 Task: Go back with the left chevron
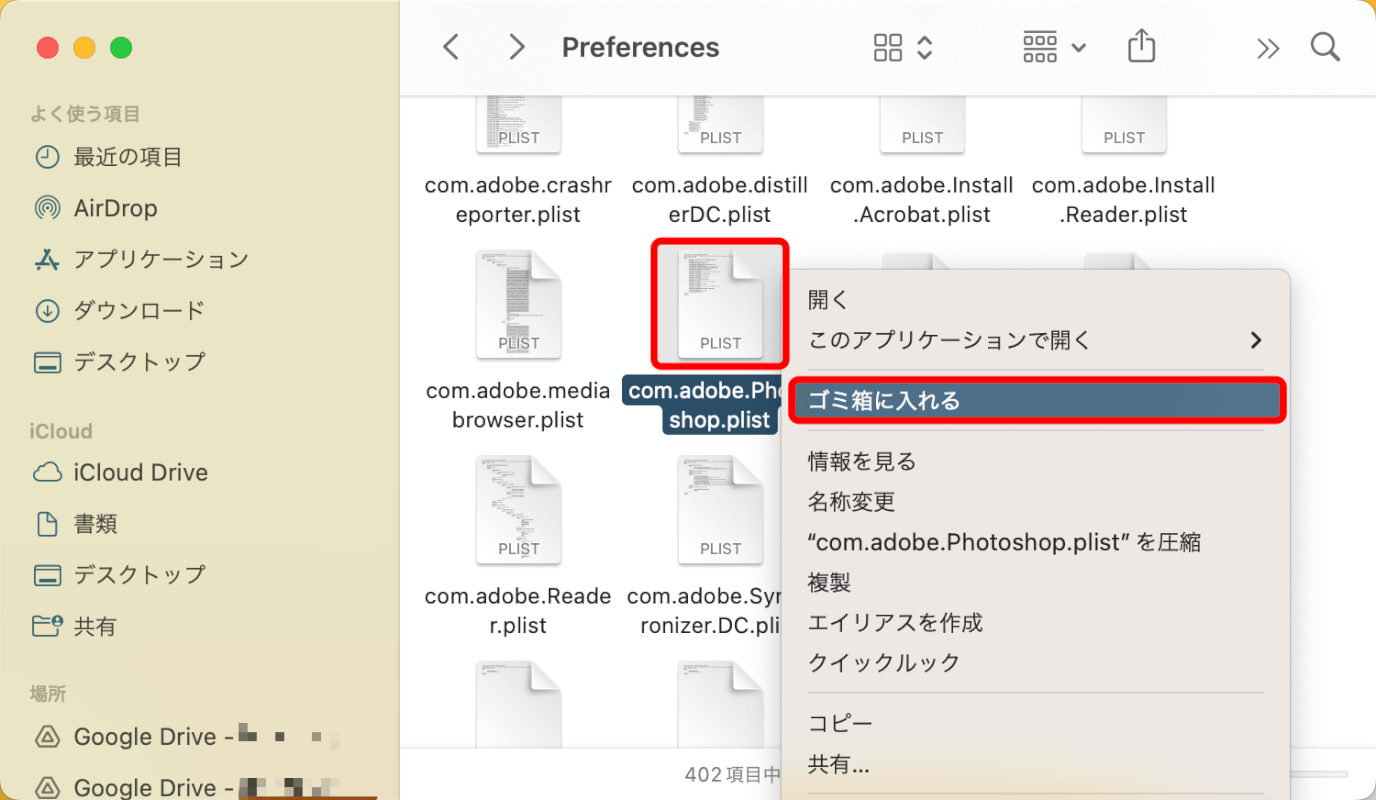click(451, 47)
